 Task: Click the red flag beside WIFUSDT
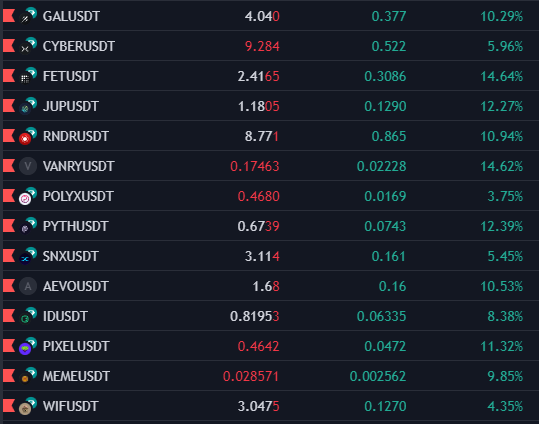click(9, 406)
